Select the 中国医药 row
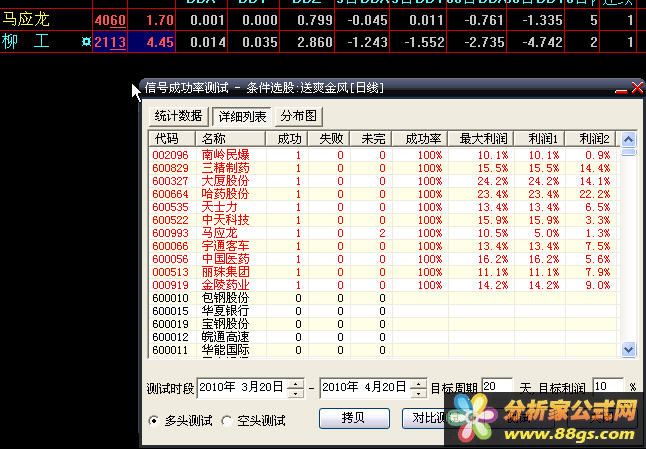Viewport: 646px width, 449px height. 383,259
